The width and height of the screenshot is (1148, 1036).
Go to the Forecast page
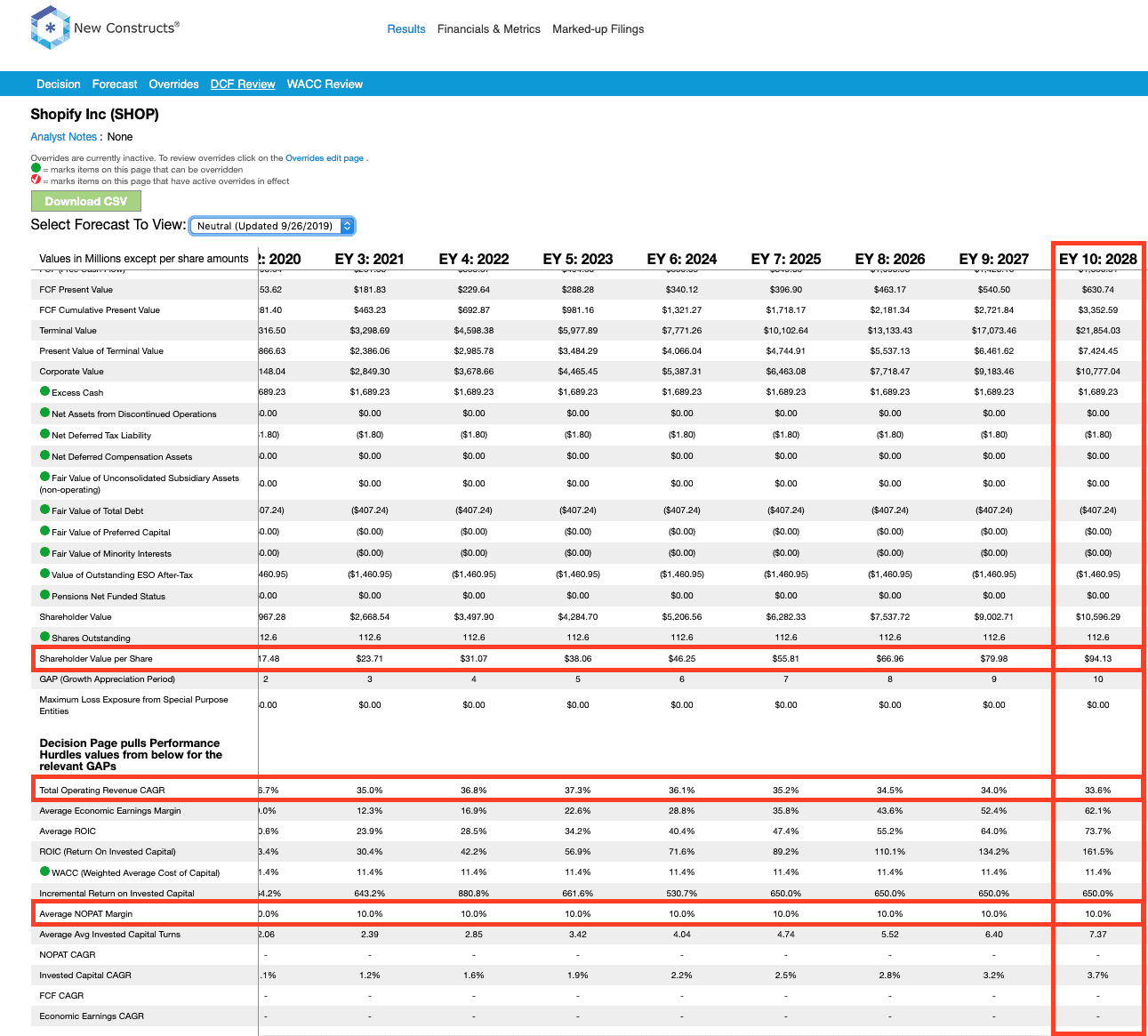pyautogui.click(x=115, y=84)
